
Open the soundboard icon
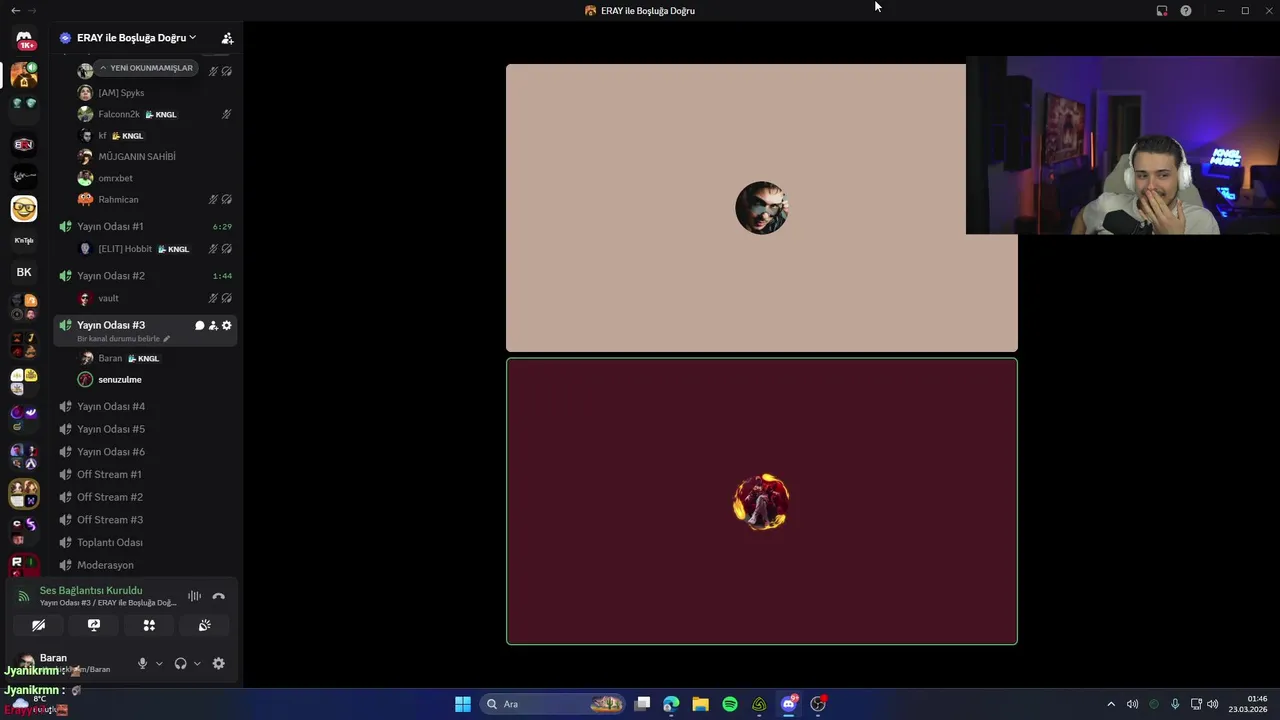tap(204, 625)
